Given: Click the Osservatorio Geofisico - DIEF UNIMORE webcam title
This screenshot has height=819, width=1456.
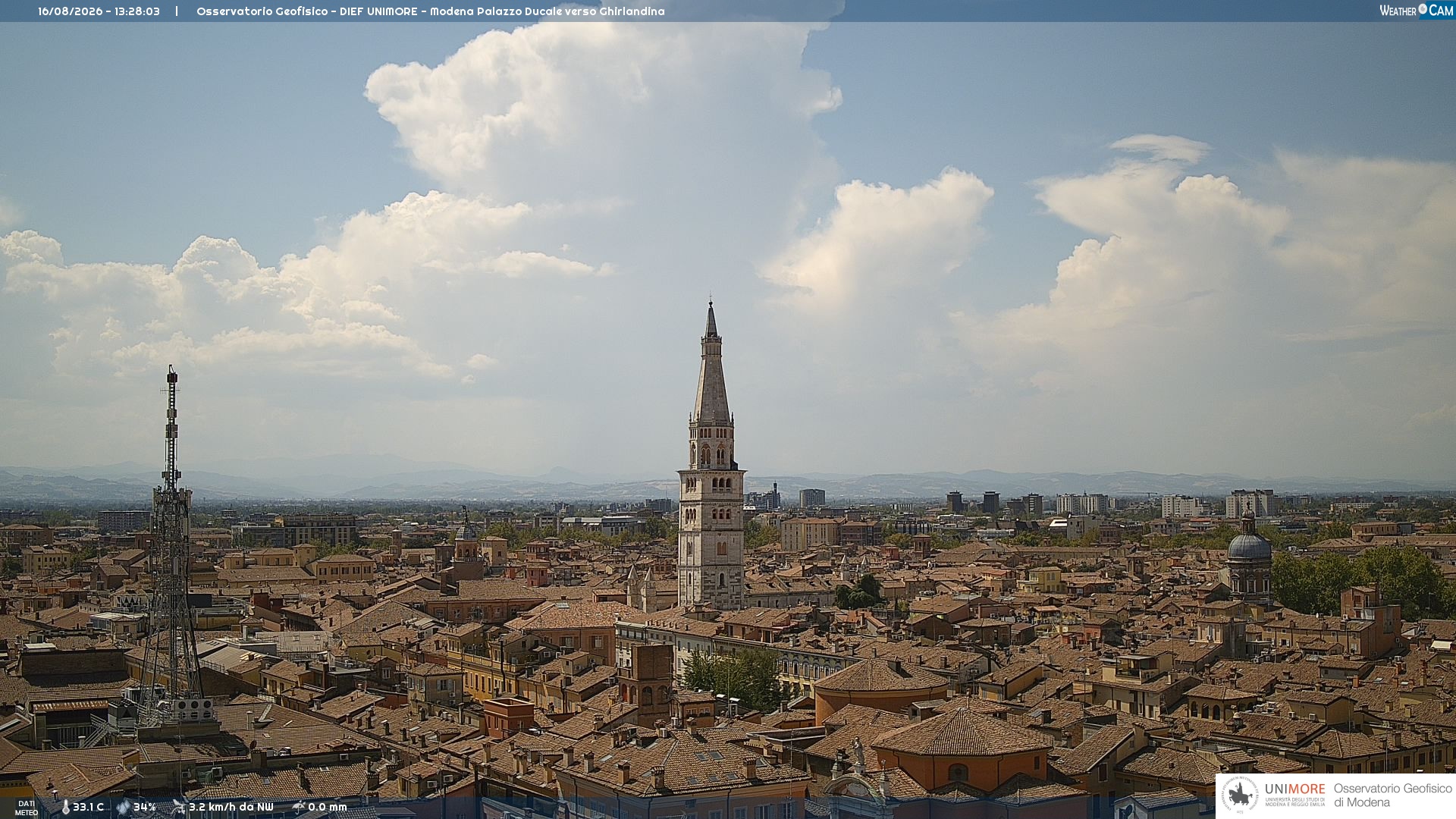Looking at the screenshot, I should pyautogui.click(x=431, y=11).
